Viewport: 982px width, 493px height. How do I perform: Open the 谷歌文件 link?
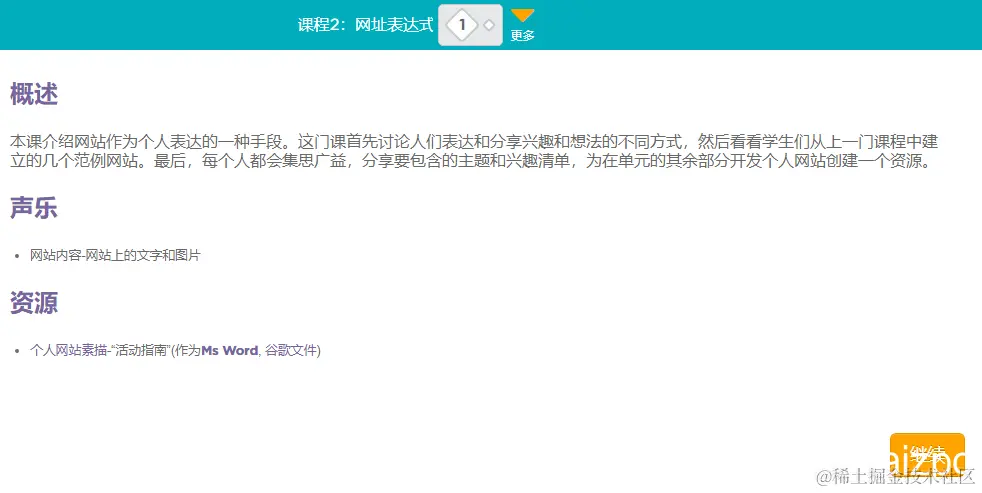[x=291, y=351]
